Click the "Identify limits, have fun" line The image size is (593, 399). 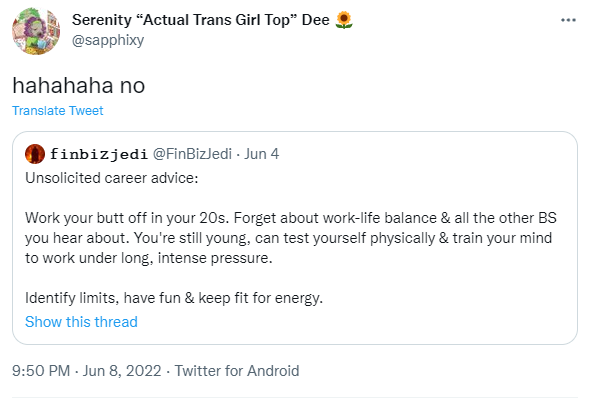(x=174, y=298)
